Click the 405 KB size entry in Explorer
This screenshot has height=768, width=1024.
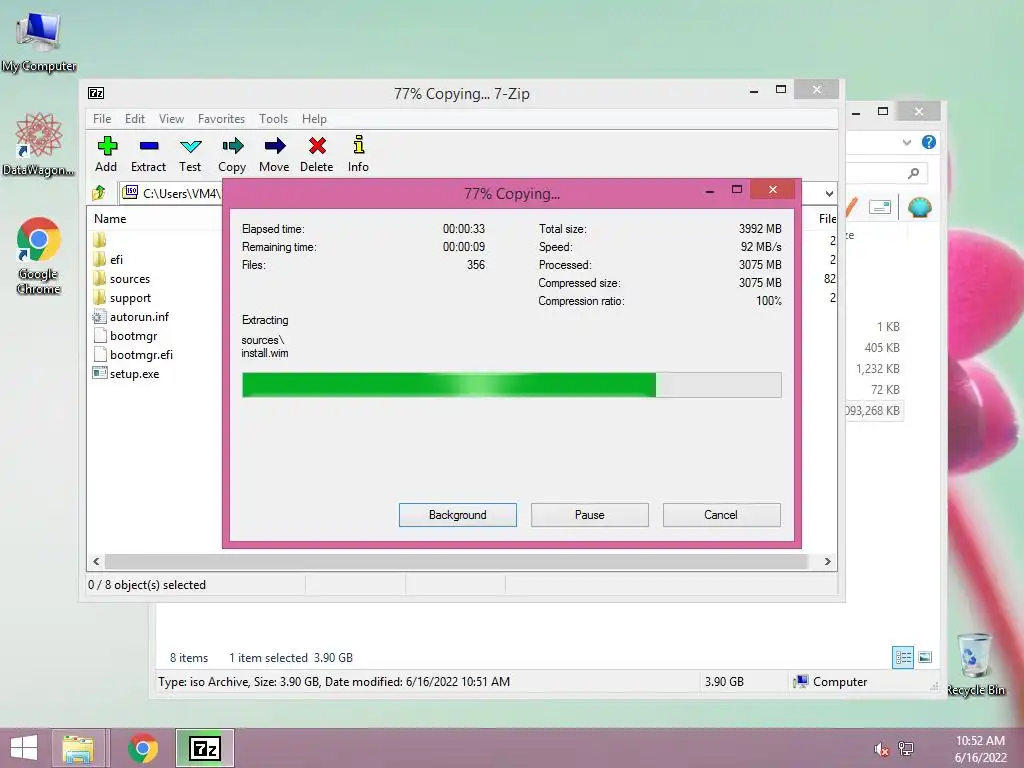(882, 348)
